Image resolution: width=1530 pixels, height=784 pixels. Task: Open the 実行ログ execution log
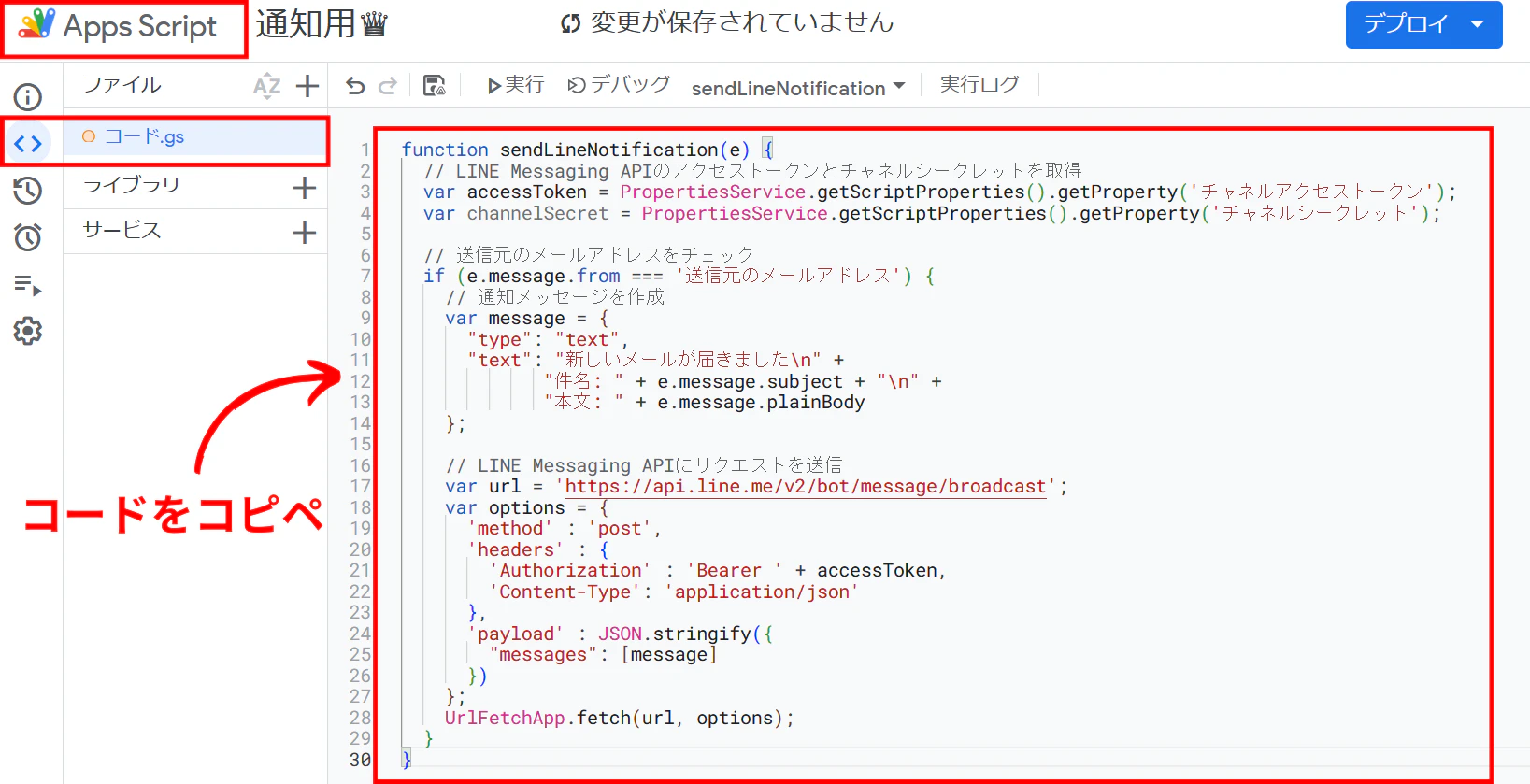click(x=979, y=84)
